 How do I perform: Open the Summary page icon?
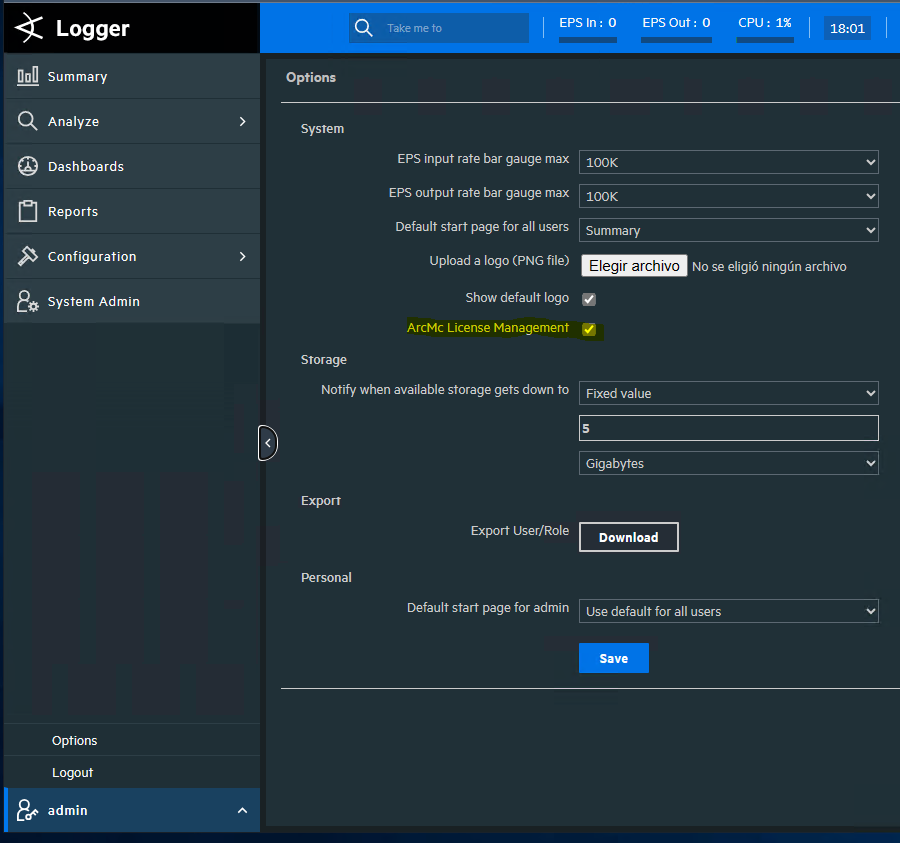[x=26, y=76]
